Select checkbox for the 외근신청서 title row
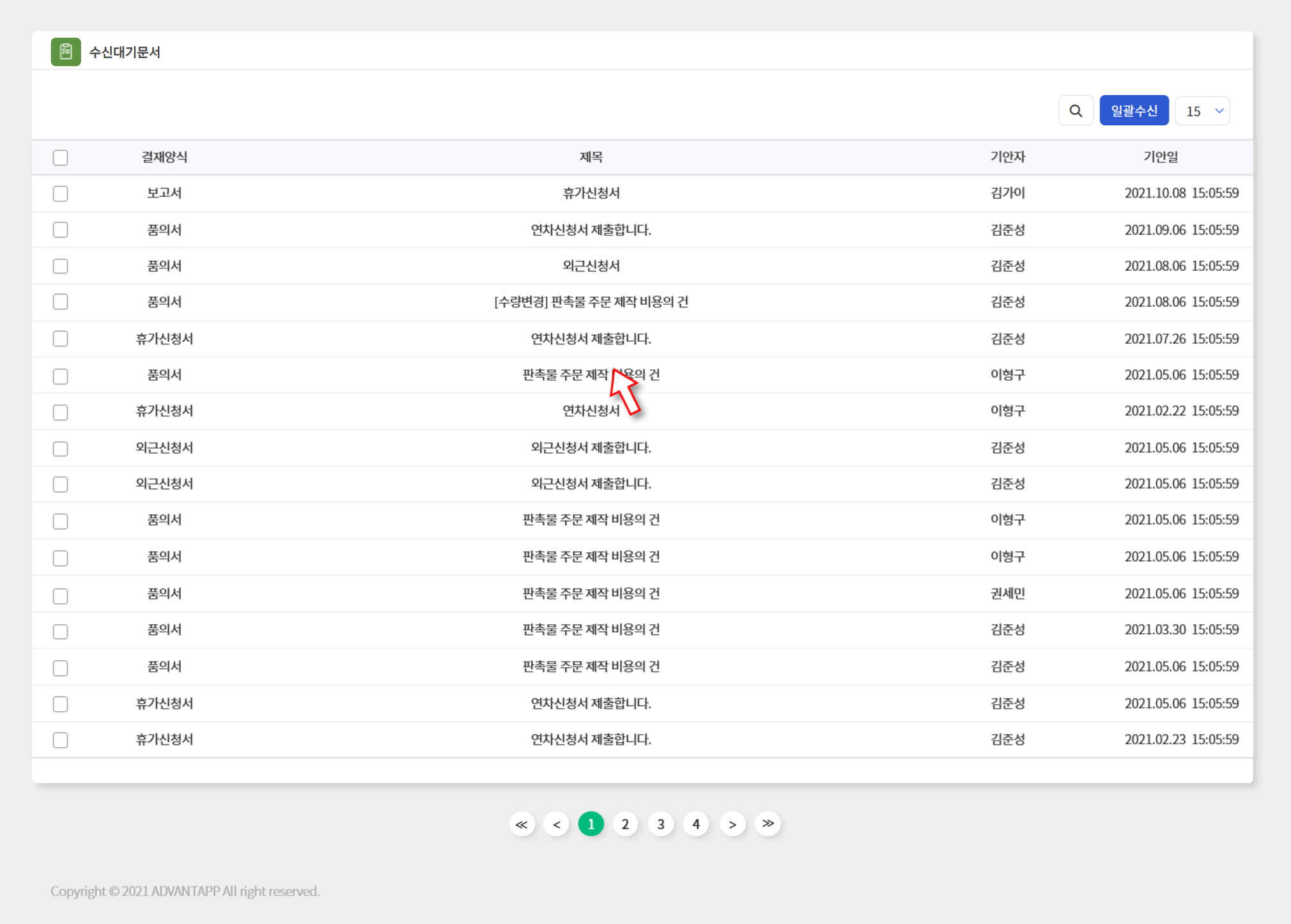1291x924 pixels. (61, 266)
